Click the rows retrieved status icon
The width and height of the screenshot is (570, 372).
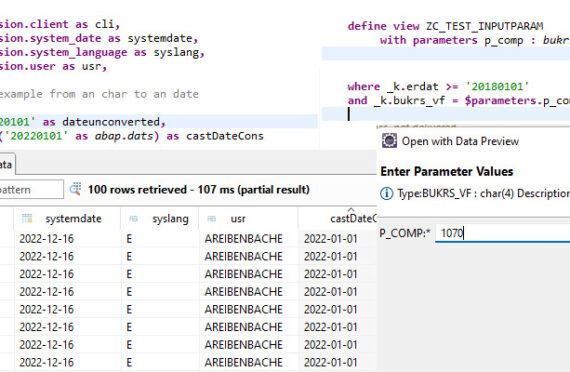click(x=76, y=189)
